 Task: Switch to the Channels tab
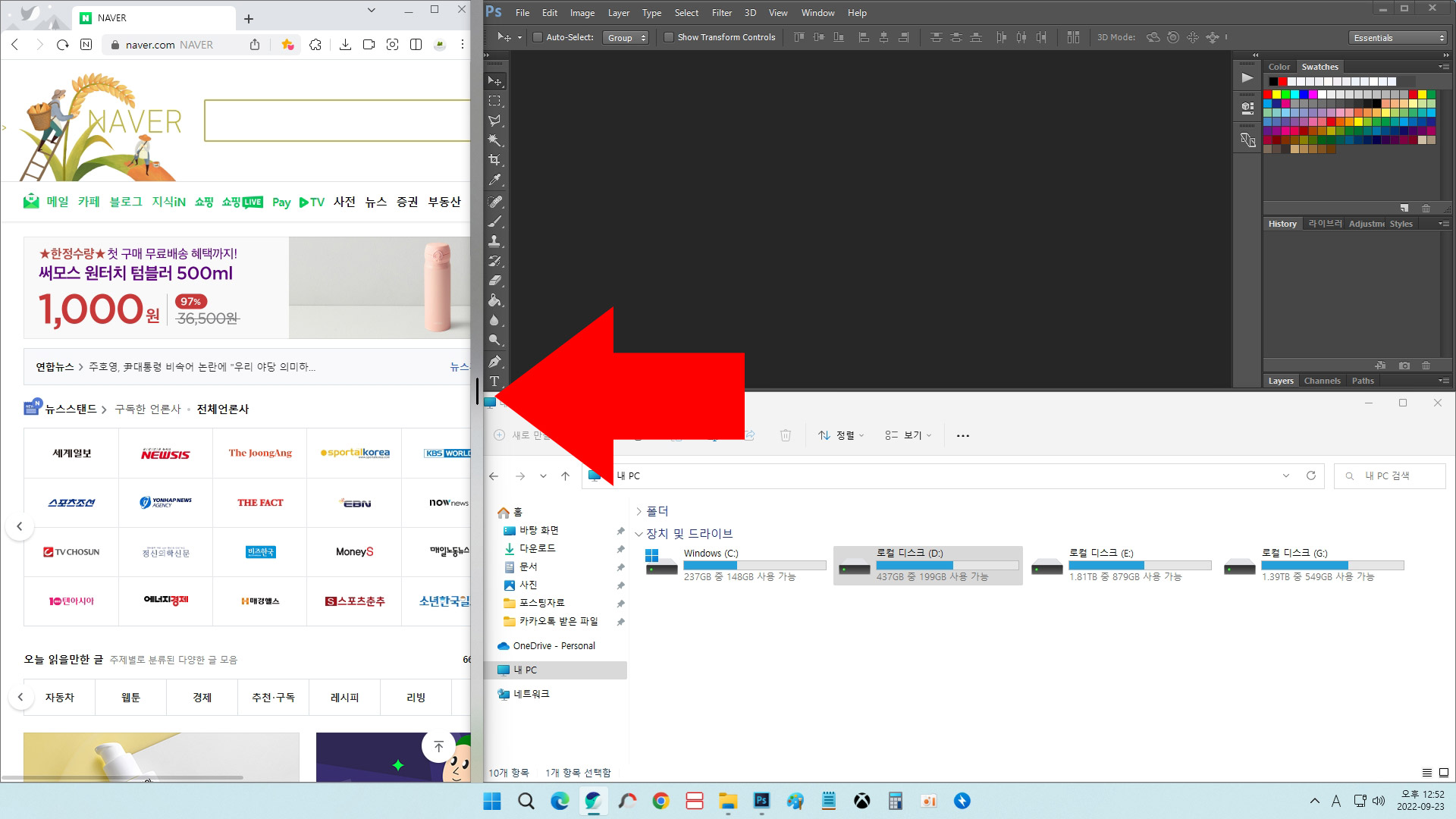(x=1322, y=381)
